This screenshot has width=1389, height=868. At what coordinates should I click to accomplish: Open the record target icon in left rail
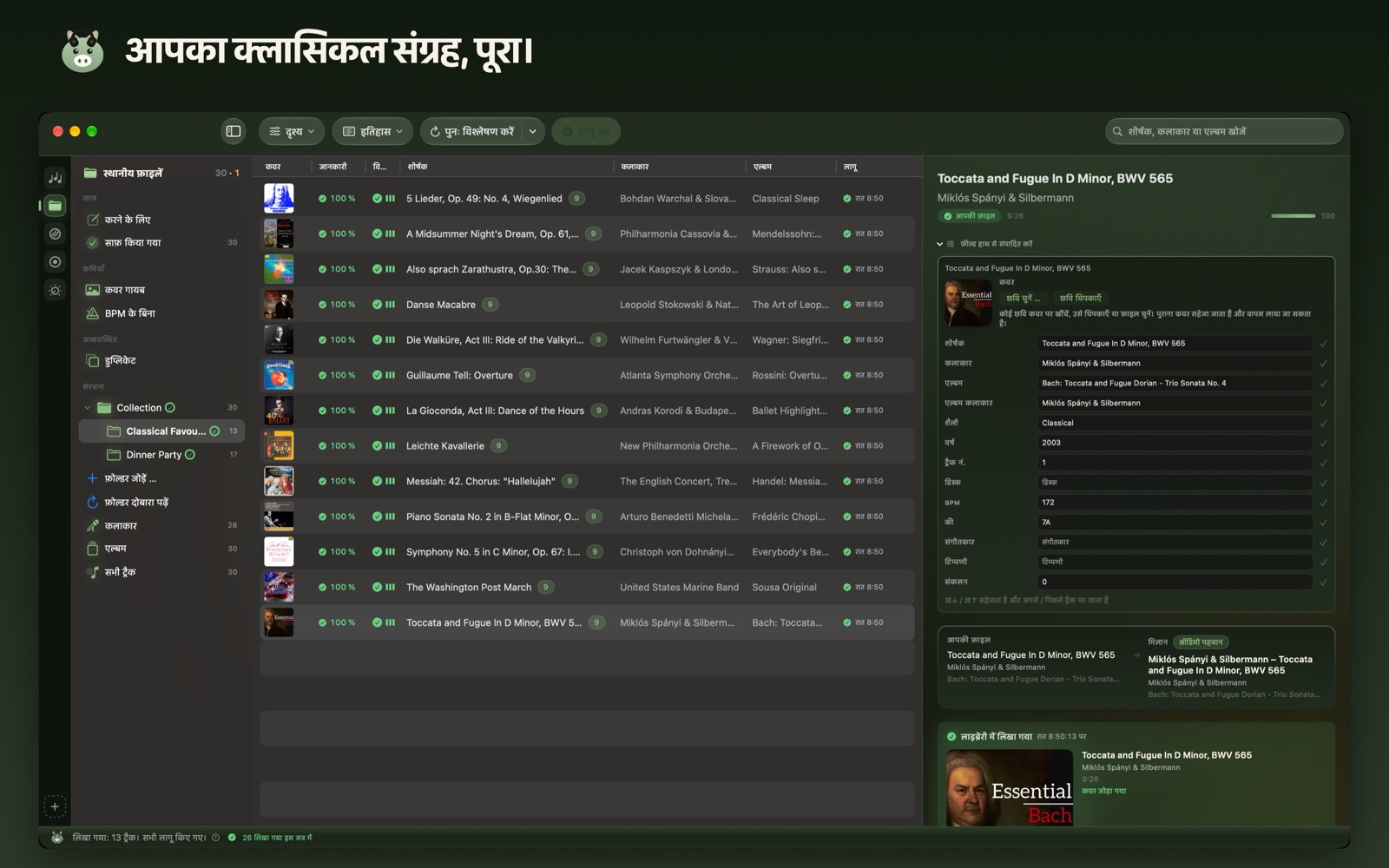pos(55,262)
